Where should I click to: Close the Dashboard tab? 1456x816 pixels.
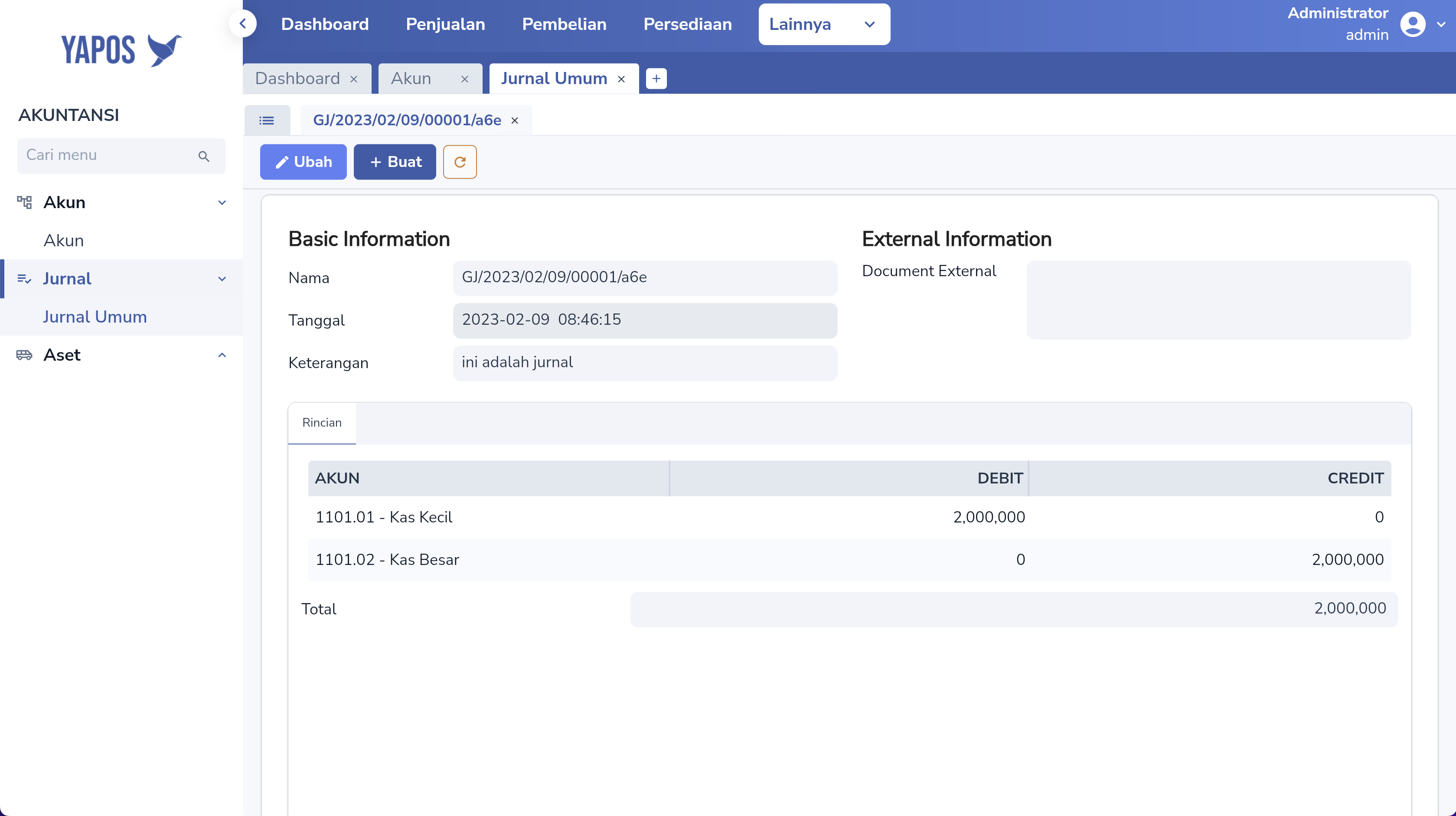coord(354,80)
